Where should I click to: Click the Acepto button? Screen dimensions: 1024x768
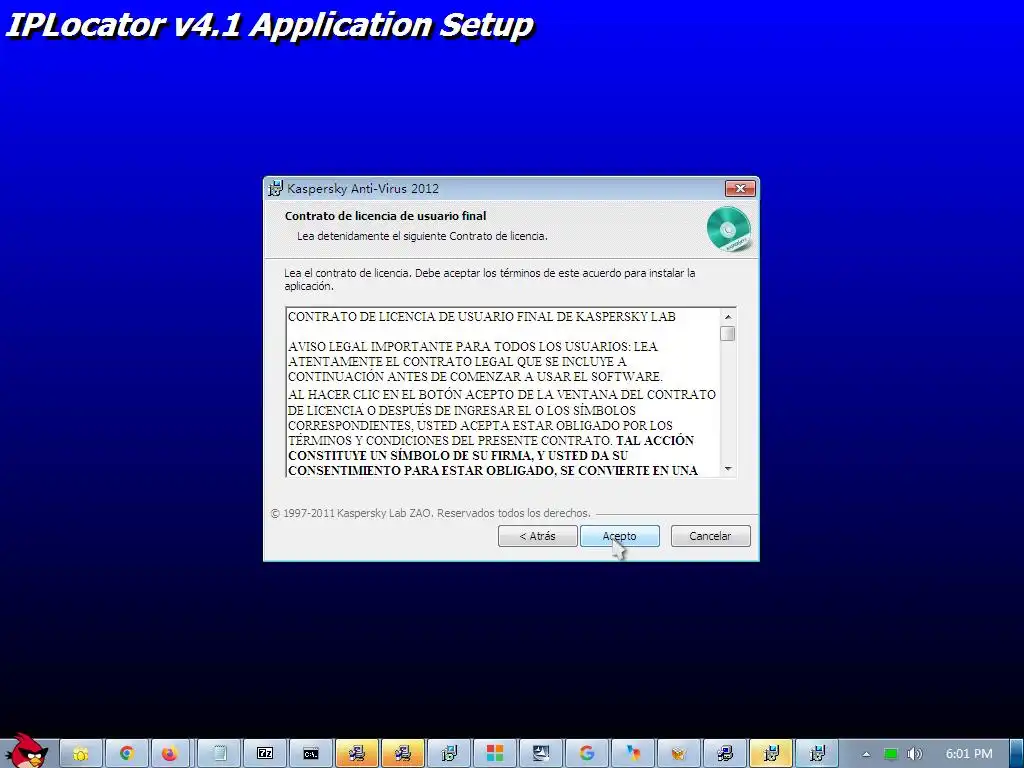pyautogui.click(x=619, y=536)
